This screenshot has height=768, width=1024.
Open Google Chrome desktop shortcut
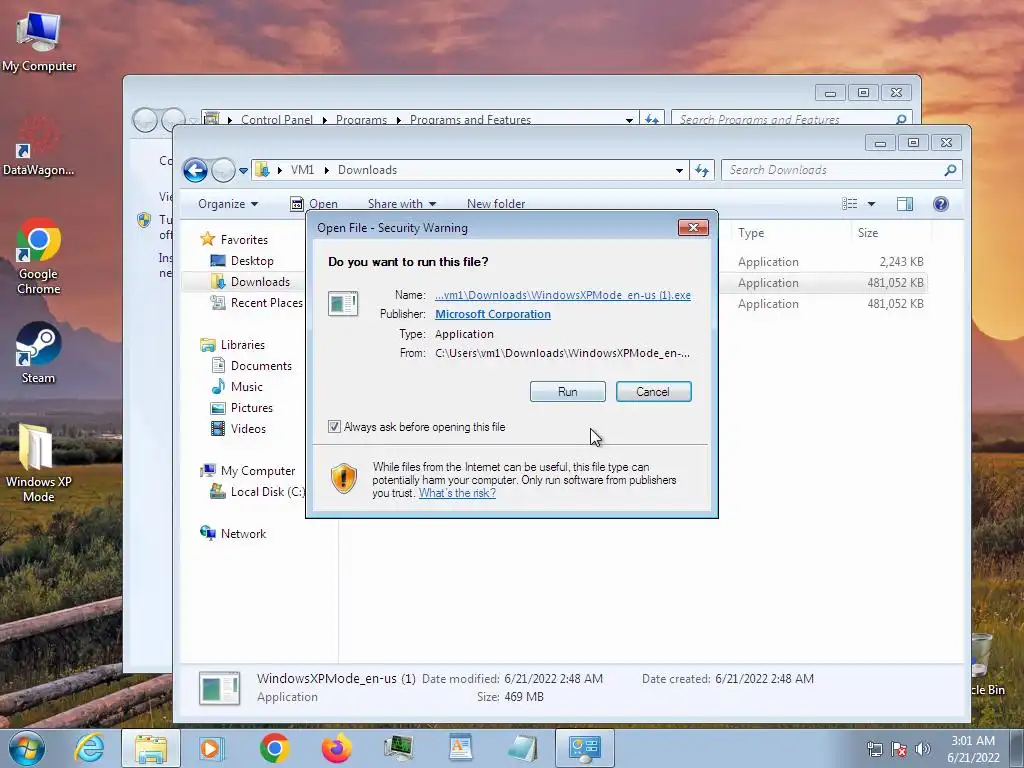click(x=38, y=256)
